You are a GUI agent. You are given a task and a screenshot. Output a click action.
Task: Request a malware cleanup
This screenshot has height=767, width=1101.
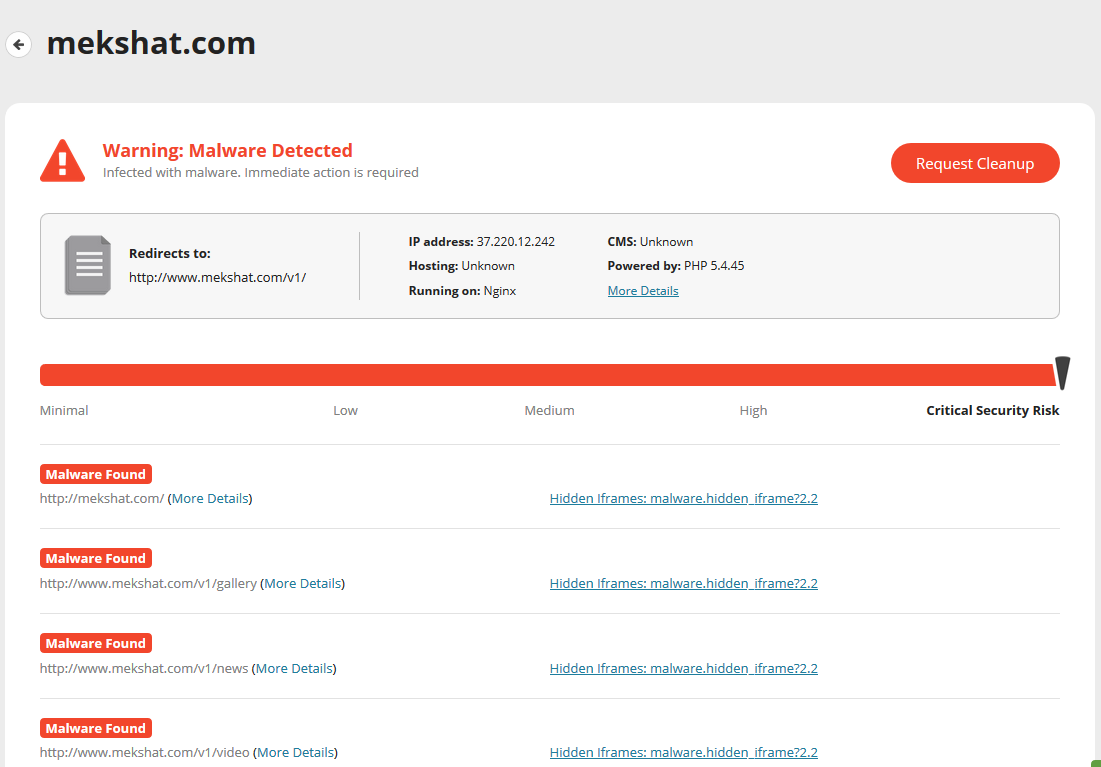975,163
